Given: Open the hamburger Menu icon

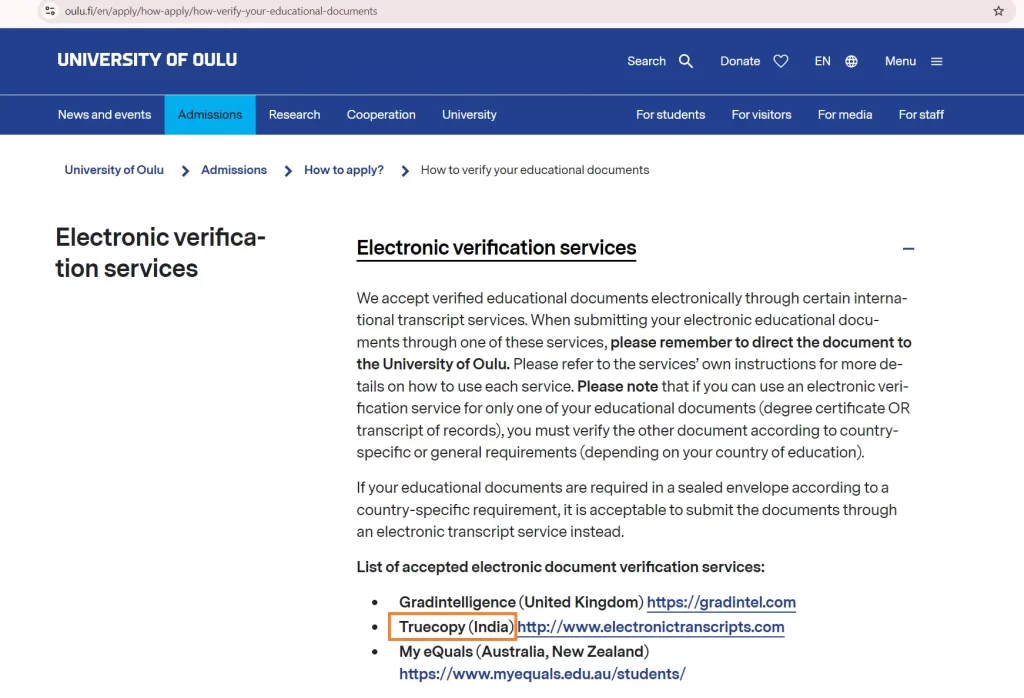Looking at the screenshot, I should 936,61.
